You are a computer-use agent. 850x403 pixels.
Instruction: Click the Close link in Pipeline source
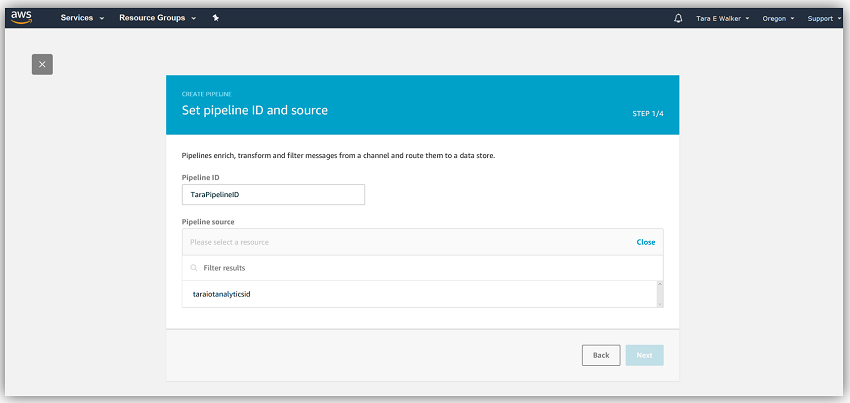[645, 242]
